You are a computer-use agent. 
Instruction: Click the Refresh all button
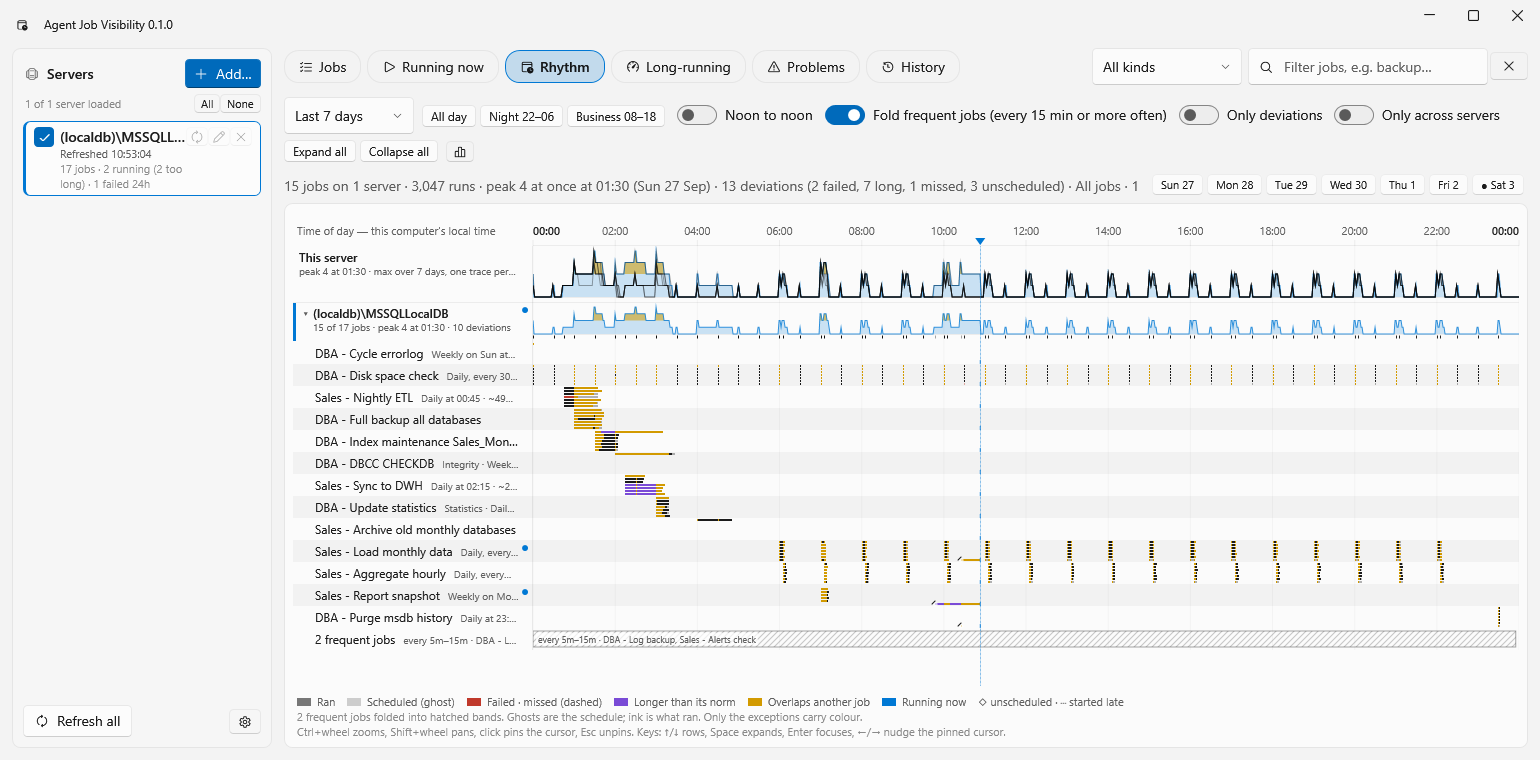point(78,721)
